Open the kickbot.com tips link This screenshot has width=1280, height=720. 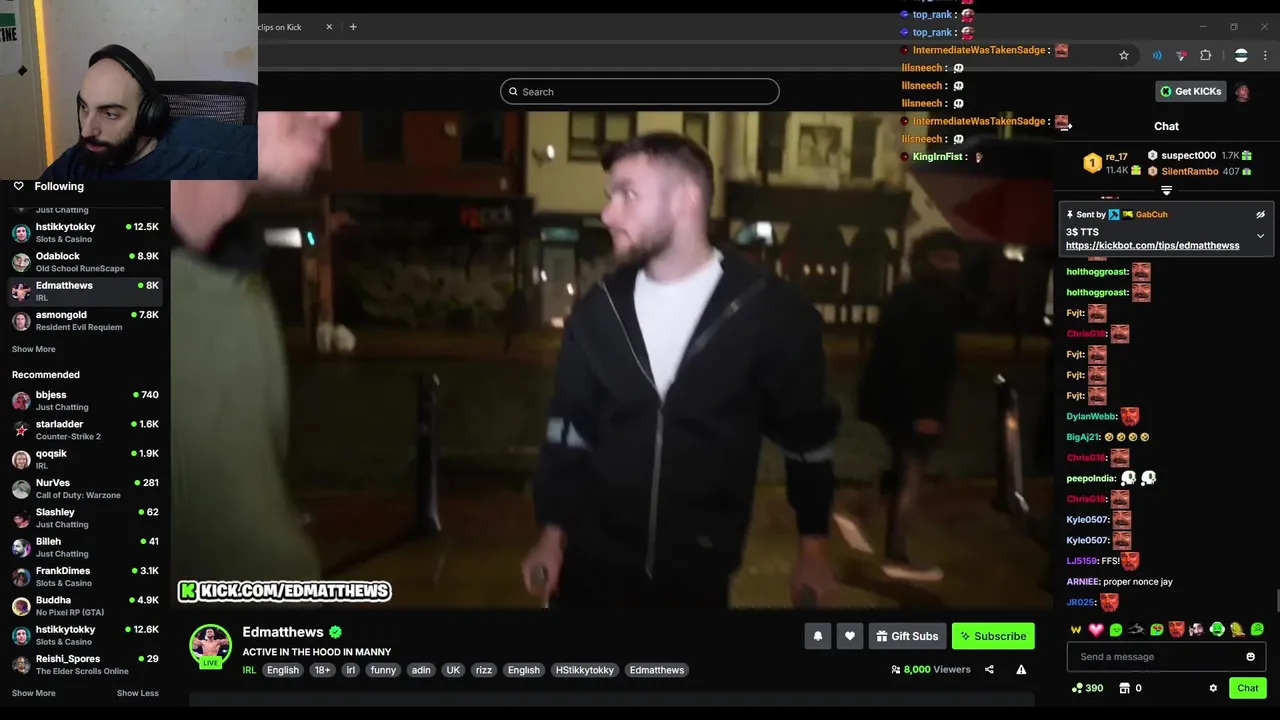tap(1152, 245)
